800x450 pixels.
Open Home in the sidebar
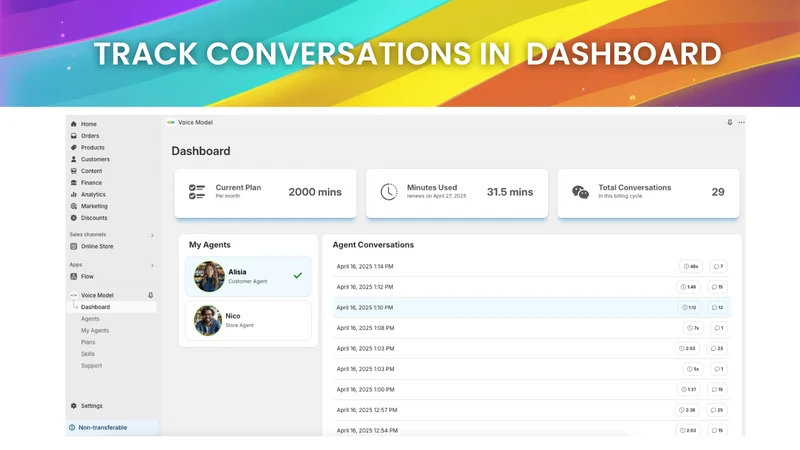coord(88,124)
